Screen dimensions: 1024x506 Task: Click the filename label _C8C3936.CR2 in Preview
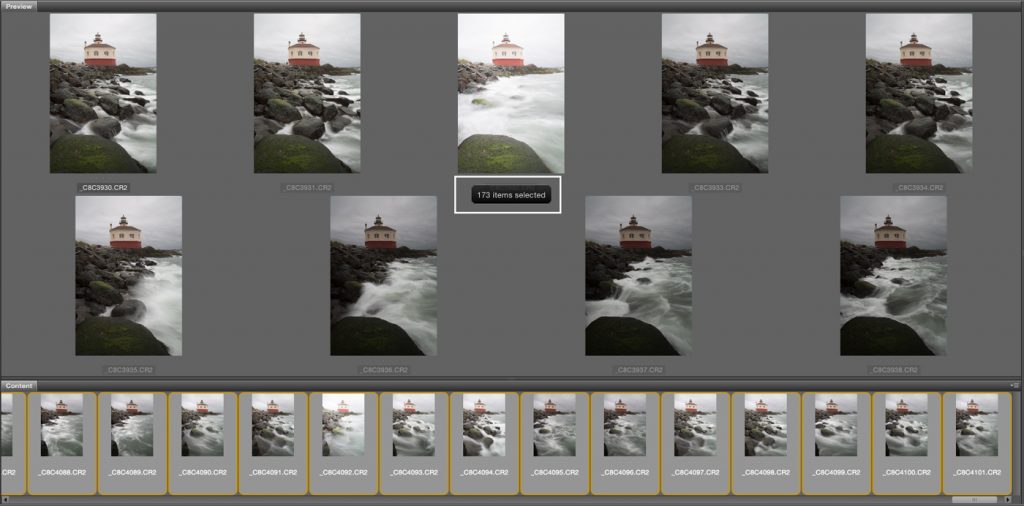pos(384,370)
